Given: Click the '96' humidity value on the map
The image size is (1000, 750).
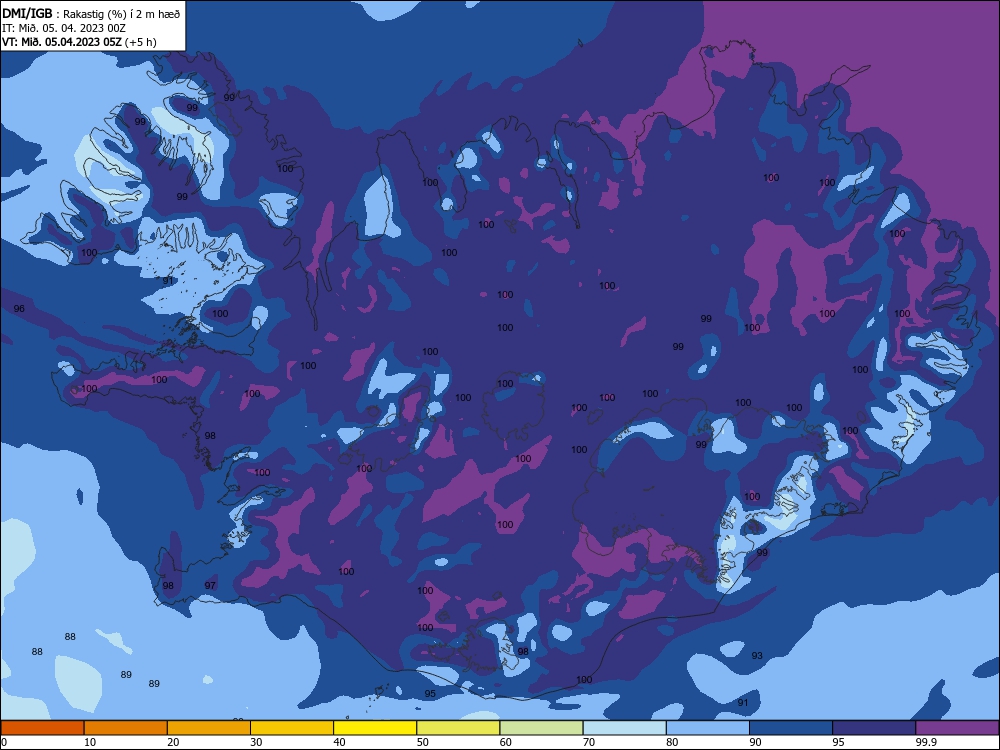Looking at the screenshot, I should pyautogui.click(x=19, y=309).
